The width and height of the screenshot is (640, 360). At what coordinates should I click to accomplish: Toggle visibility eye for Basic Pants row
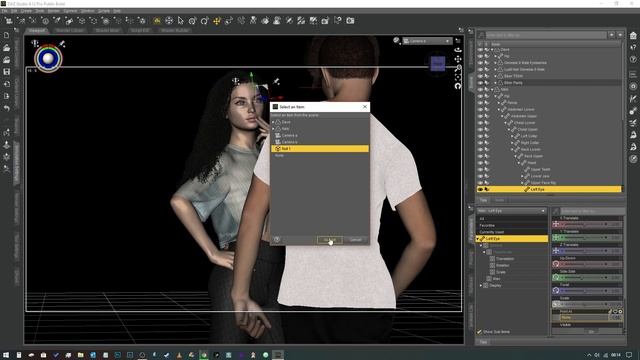pyautogui.click(x=480, y=82)
